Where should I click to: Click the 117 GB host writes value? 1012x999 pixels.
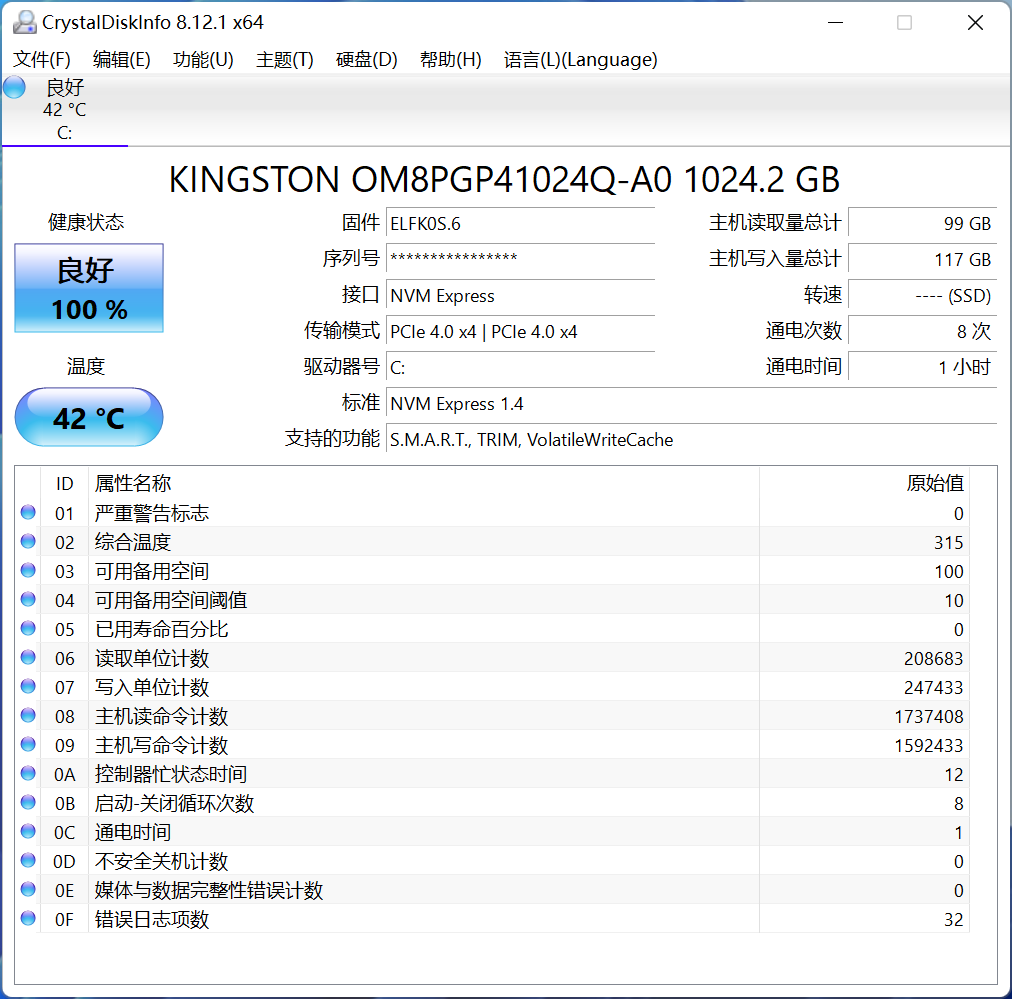[x=922, y=259]
